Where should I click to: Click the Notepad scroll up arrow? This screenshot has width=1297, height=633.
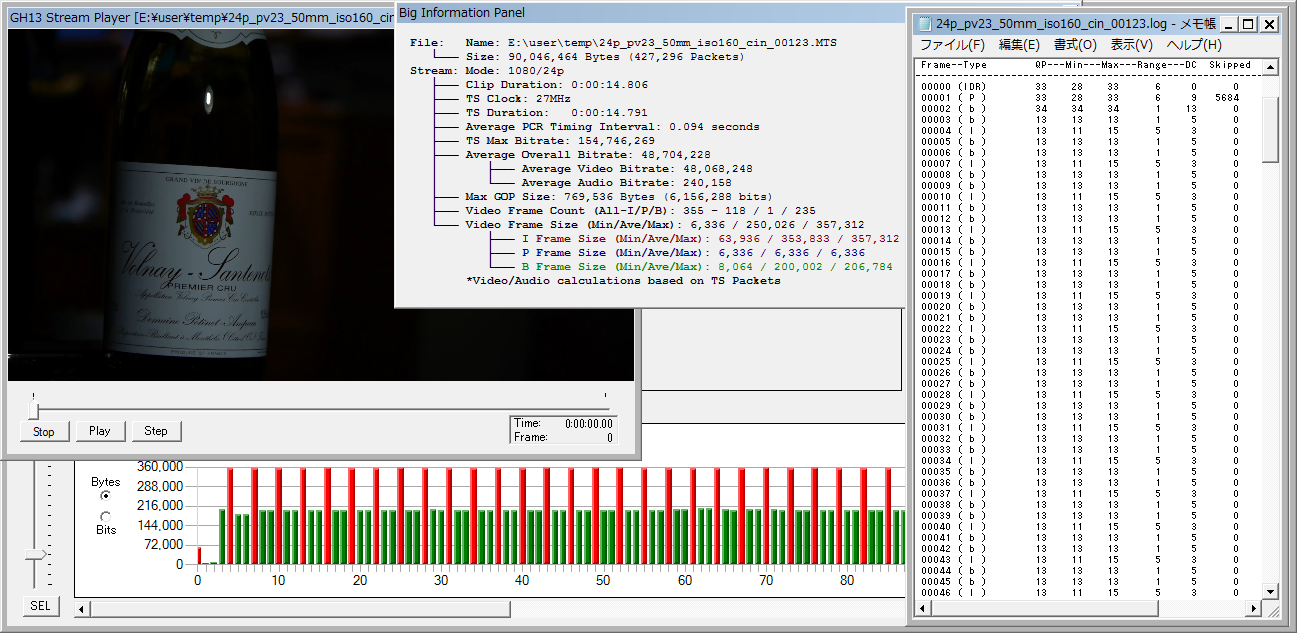1270,68
